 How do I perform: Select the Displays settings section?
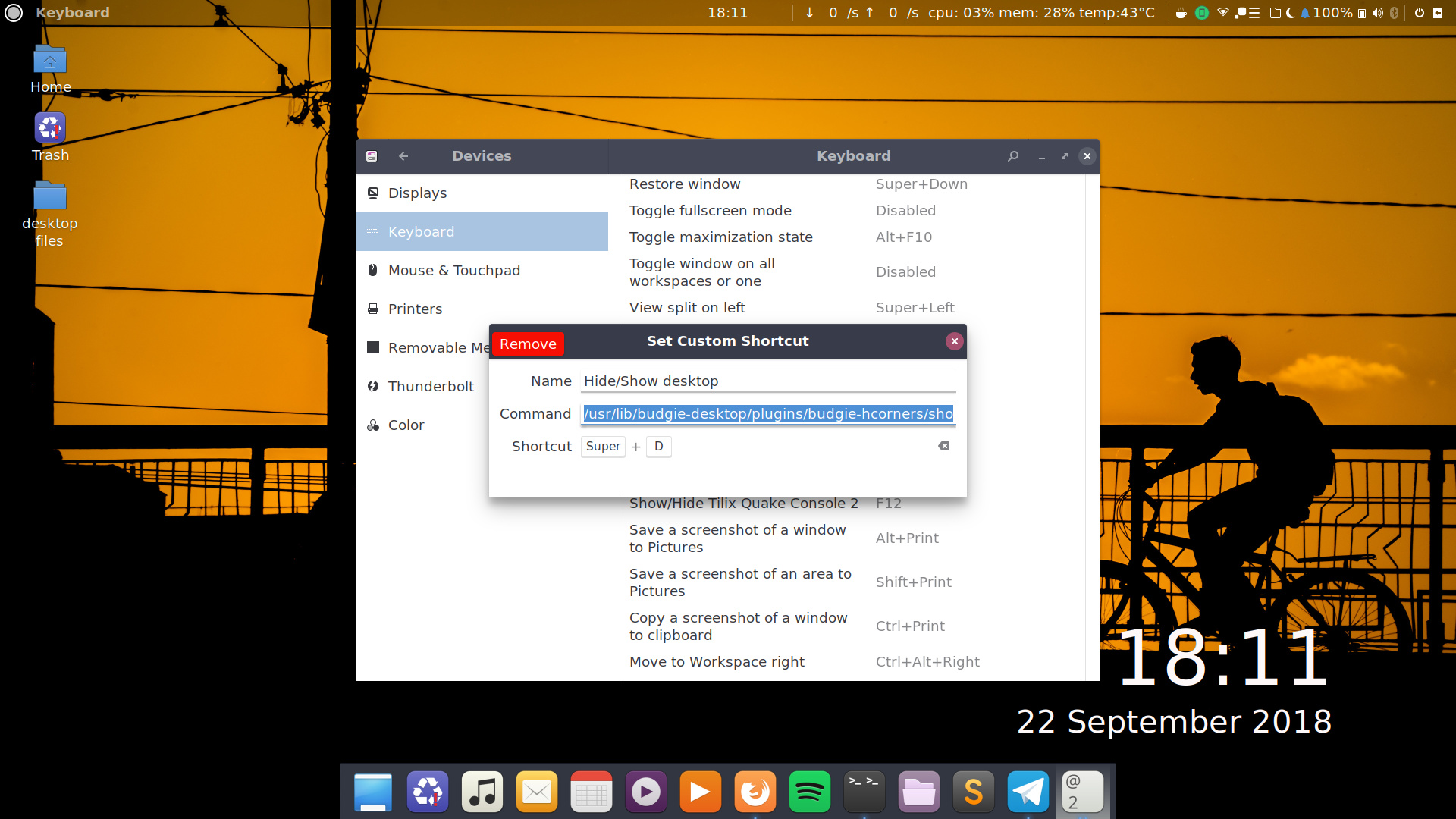[417, 193]
